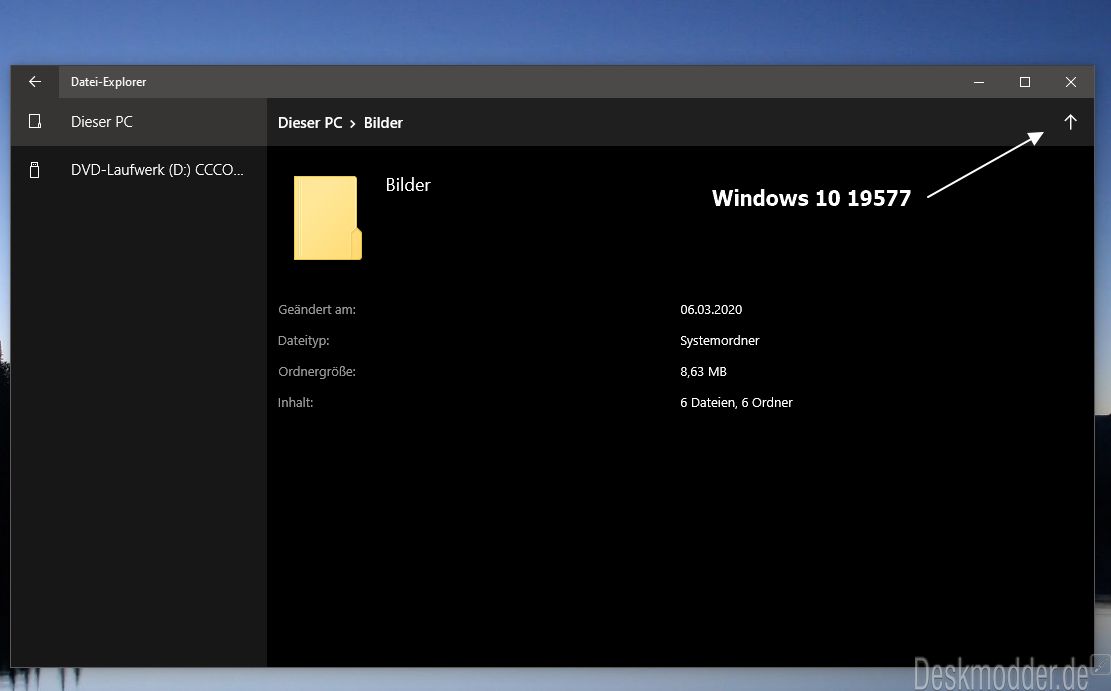Click the Datei-Explorer window title

click(108, 82)
